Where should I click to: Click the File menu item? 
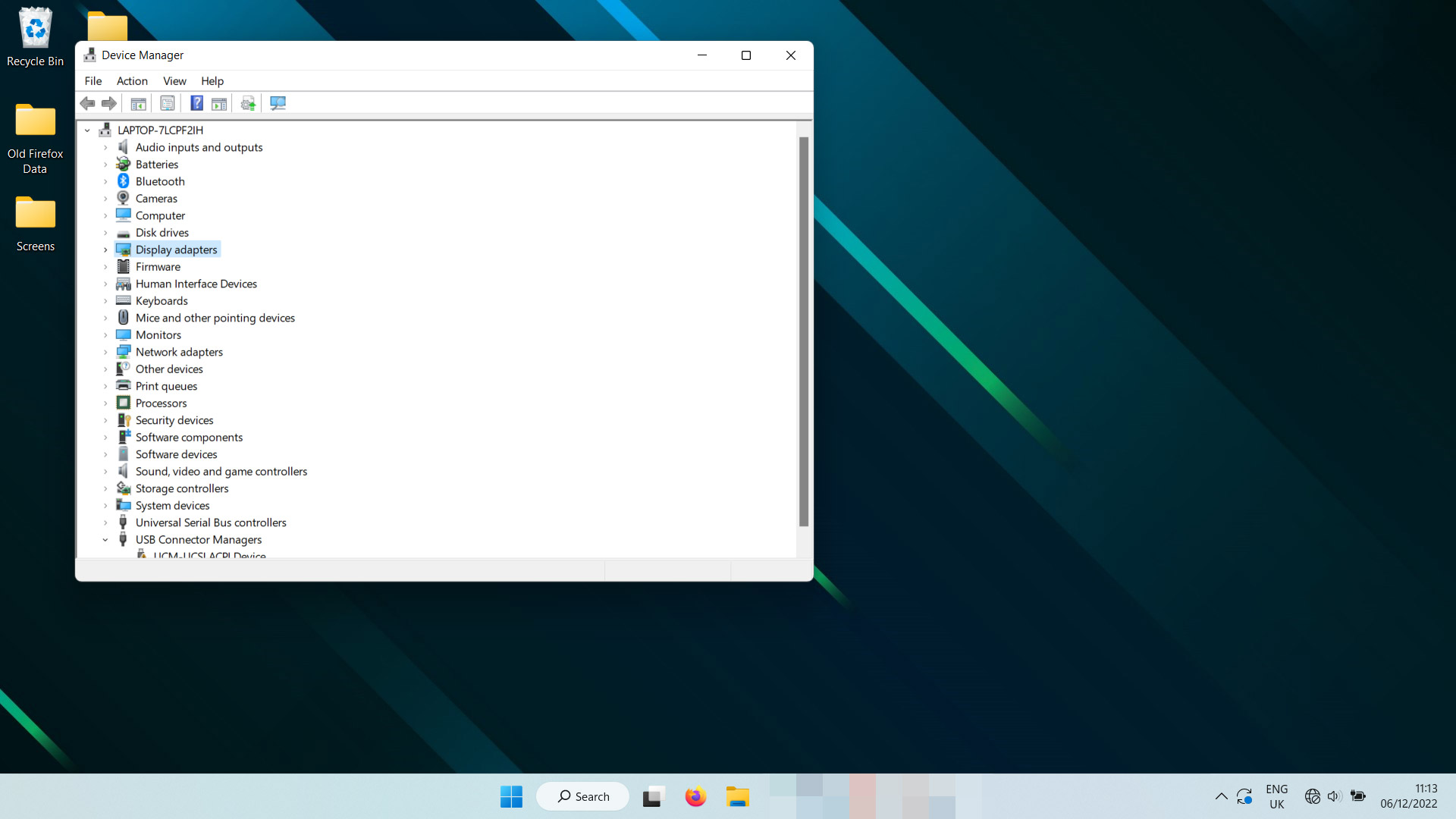[x=92, y=80]
